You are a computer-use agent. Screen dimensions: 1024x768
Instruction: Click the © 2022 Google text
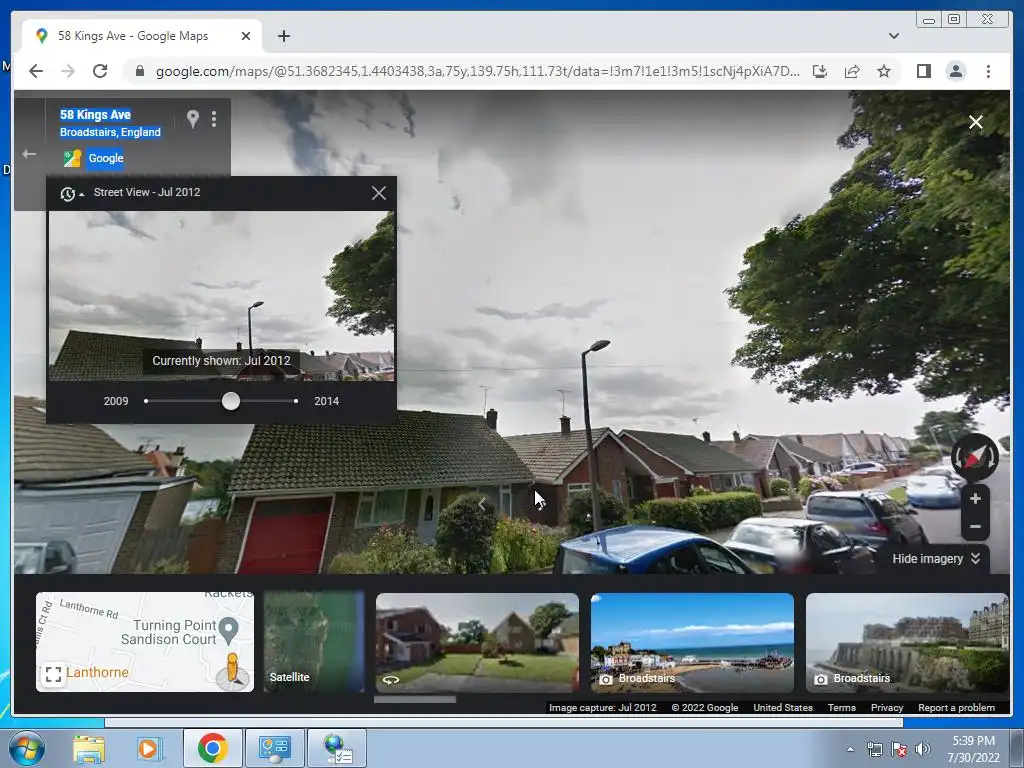coord(705,708)
